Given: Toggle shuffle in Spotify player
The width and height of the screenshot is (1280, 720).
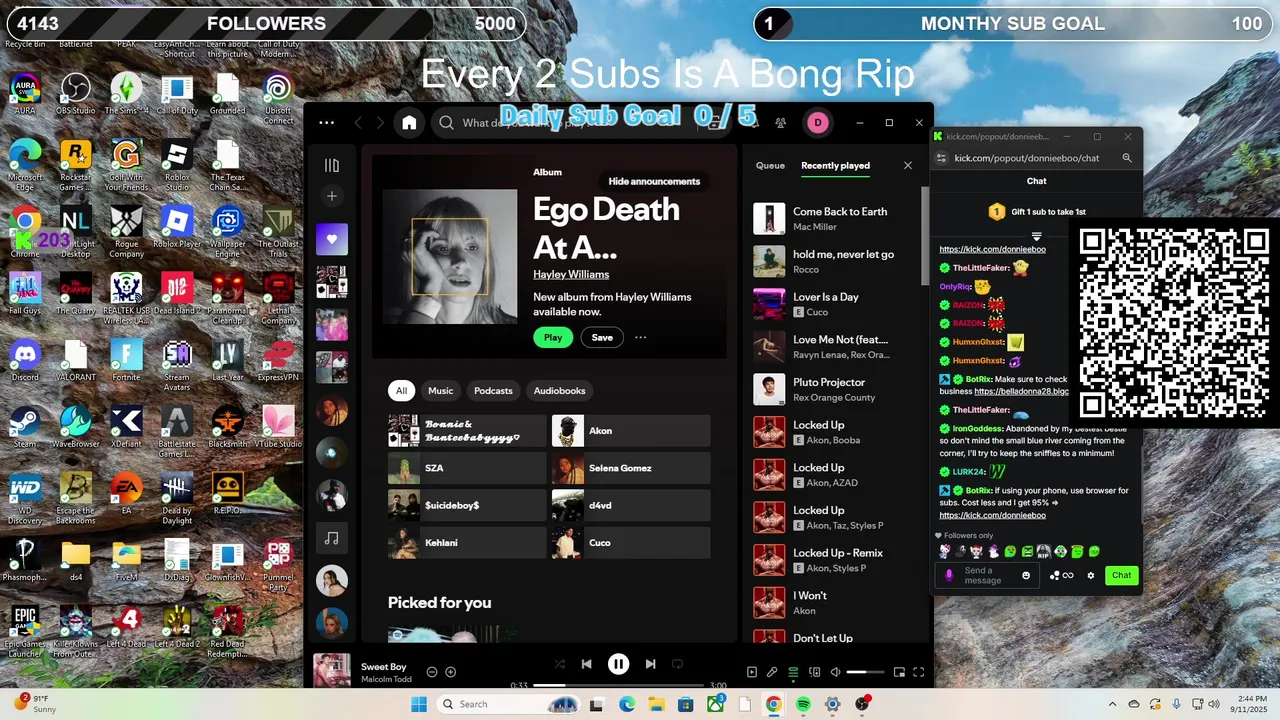Looking at the screenshot, I should pyautogui.click(x=559, y=664).
